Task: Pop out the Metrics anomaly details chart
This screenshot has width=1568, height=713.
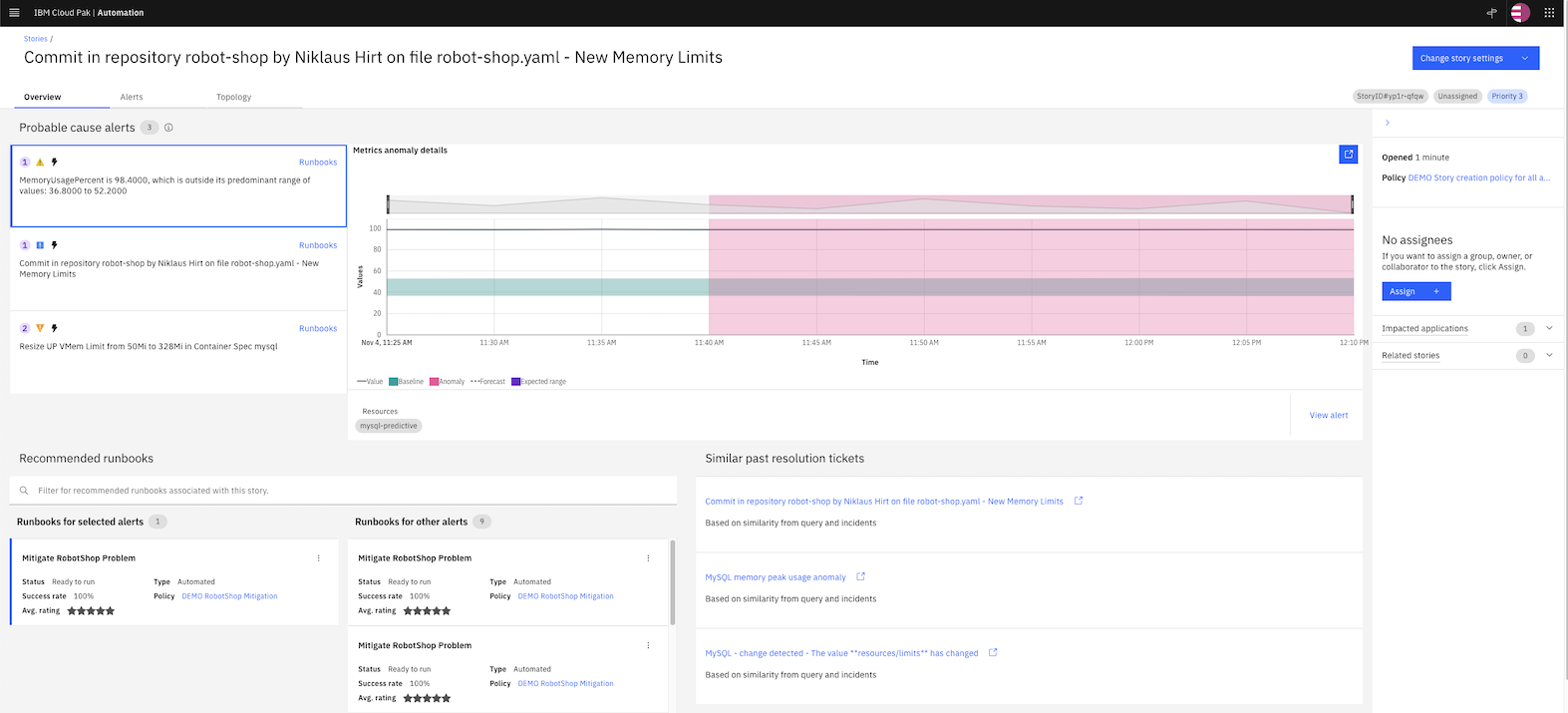Action: [x=1348, y=155]
